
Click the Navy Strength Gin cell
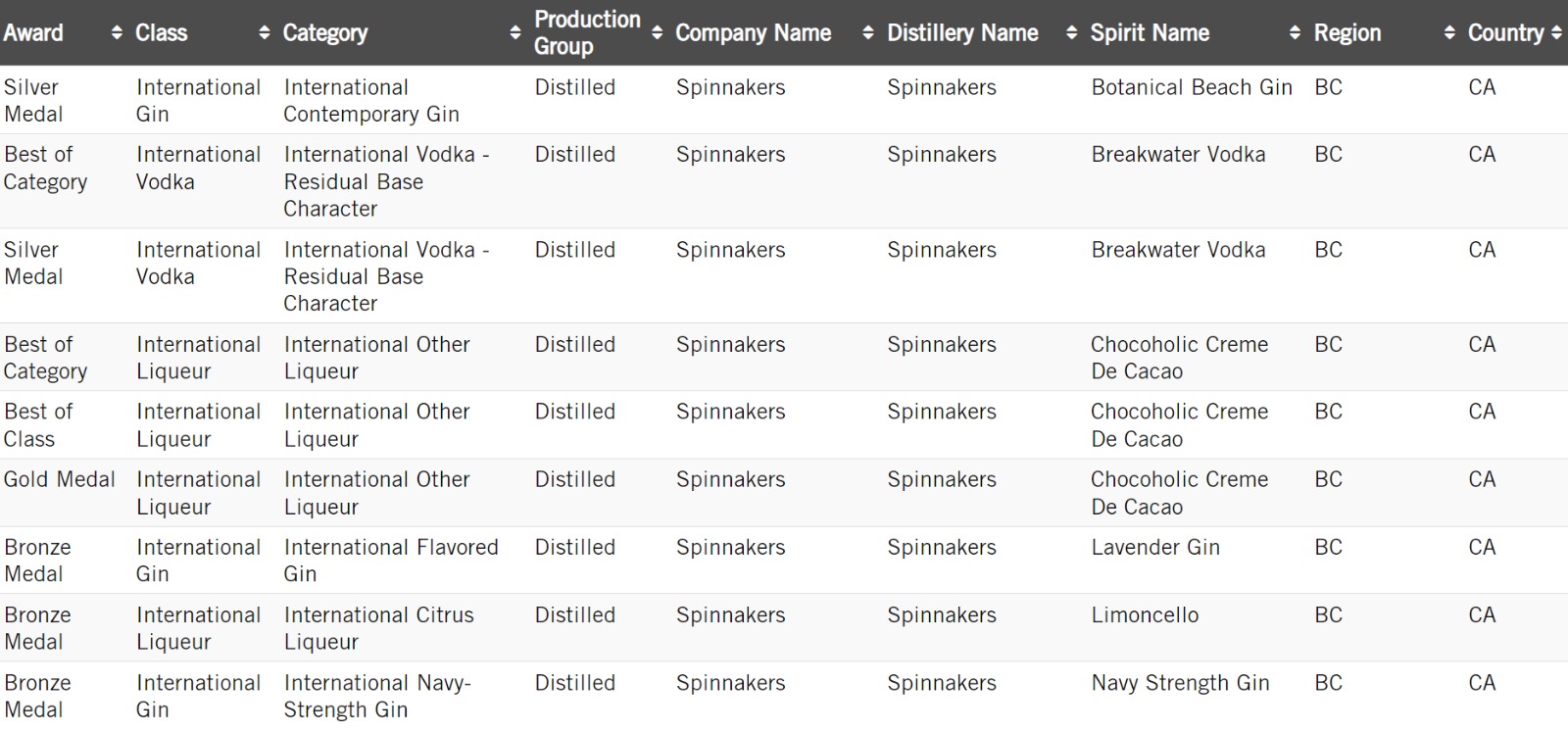click(1180, 683)
